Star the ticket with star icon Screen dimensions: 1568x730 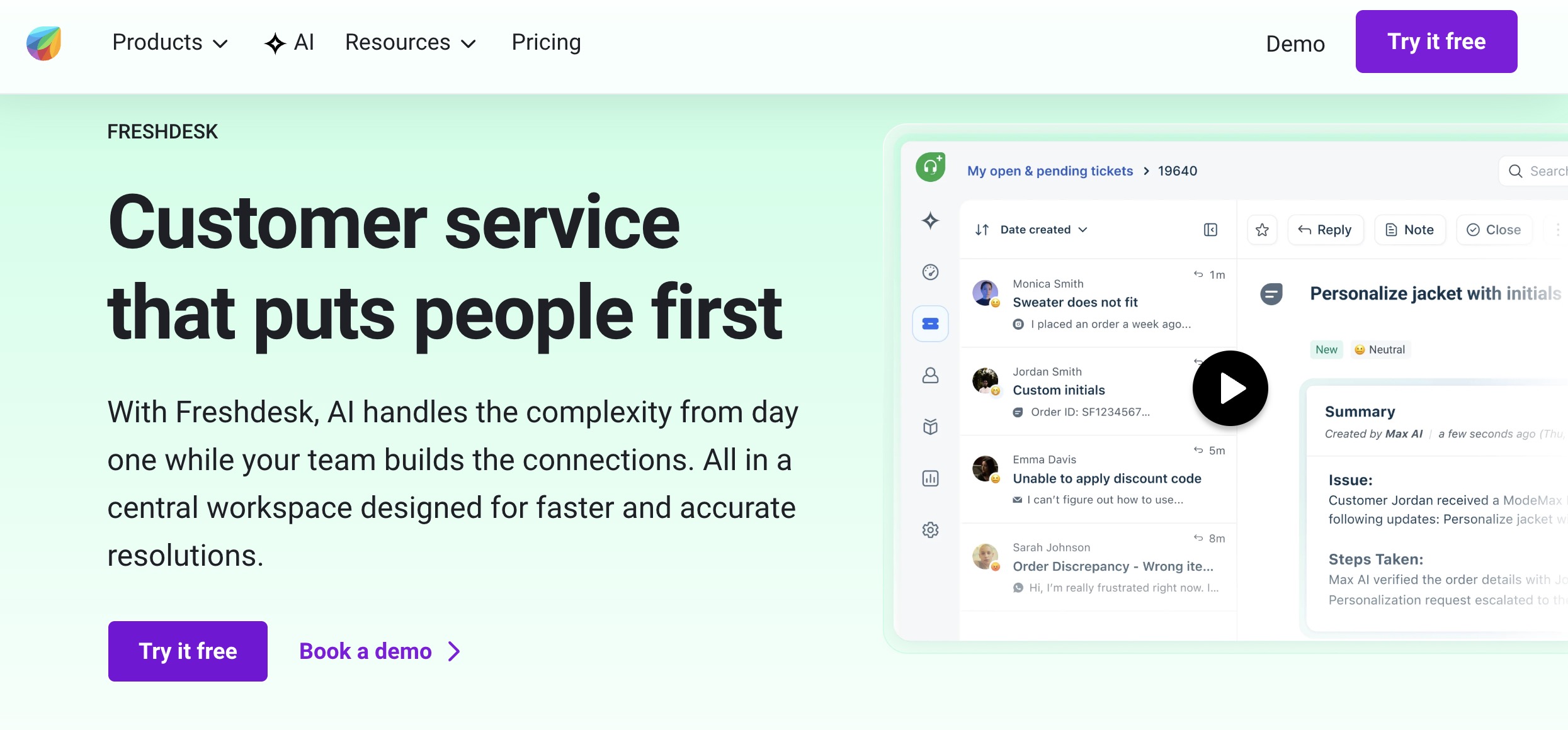tap(1262, 230)
